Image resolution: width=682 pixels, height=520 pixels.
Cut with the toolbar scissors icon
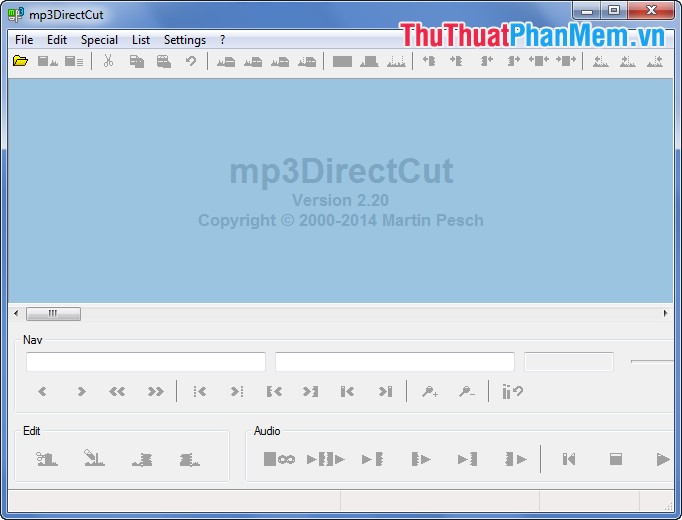pyautogui.click(x=108, y=61)
